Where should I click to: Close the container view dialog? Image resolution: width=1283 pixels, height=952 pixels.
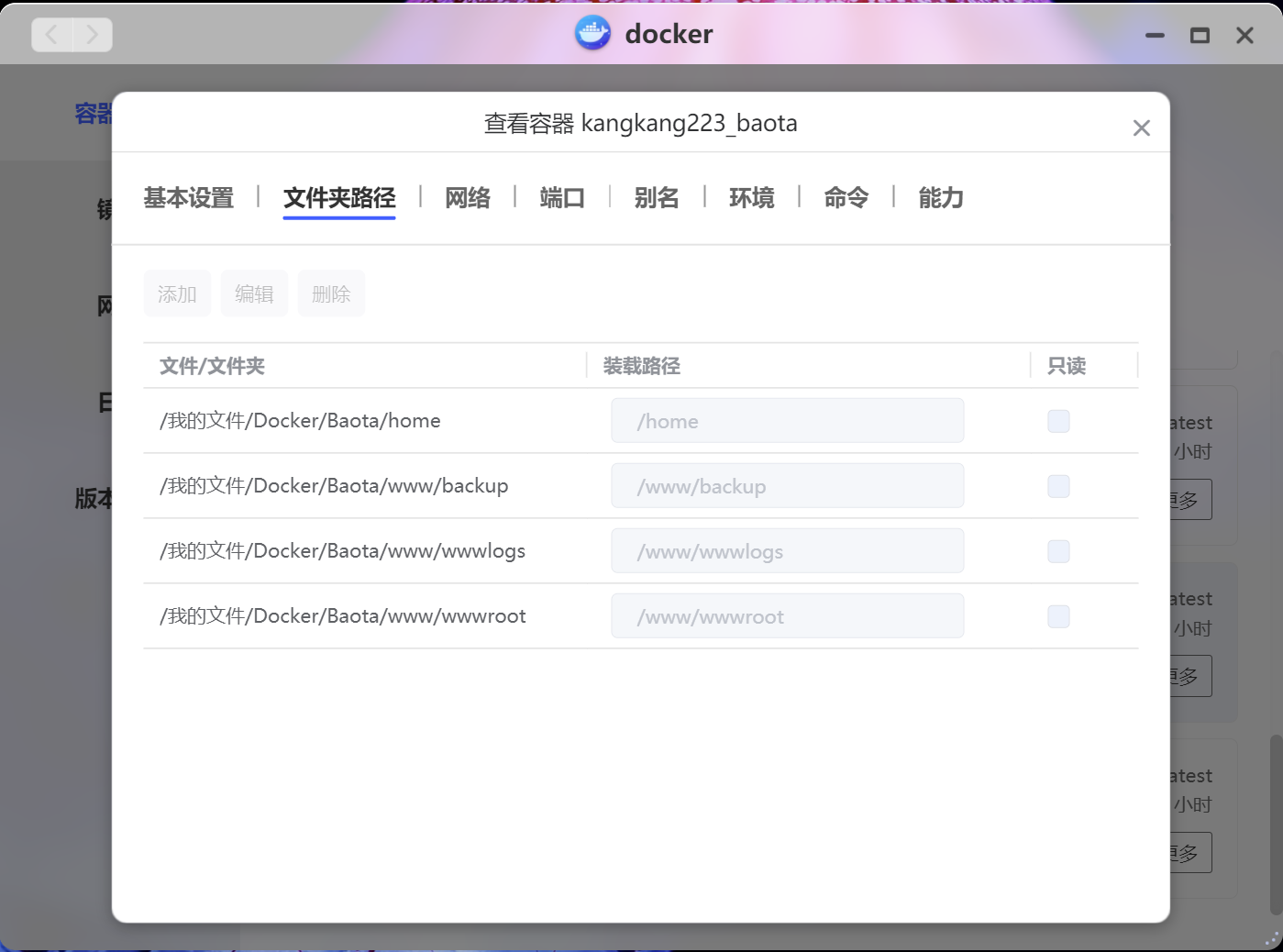tap(1141, 128)
